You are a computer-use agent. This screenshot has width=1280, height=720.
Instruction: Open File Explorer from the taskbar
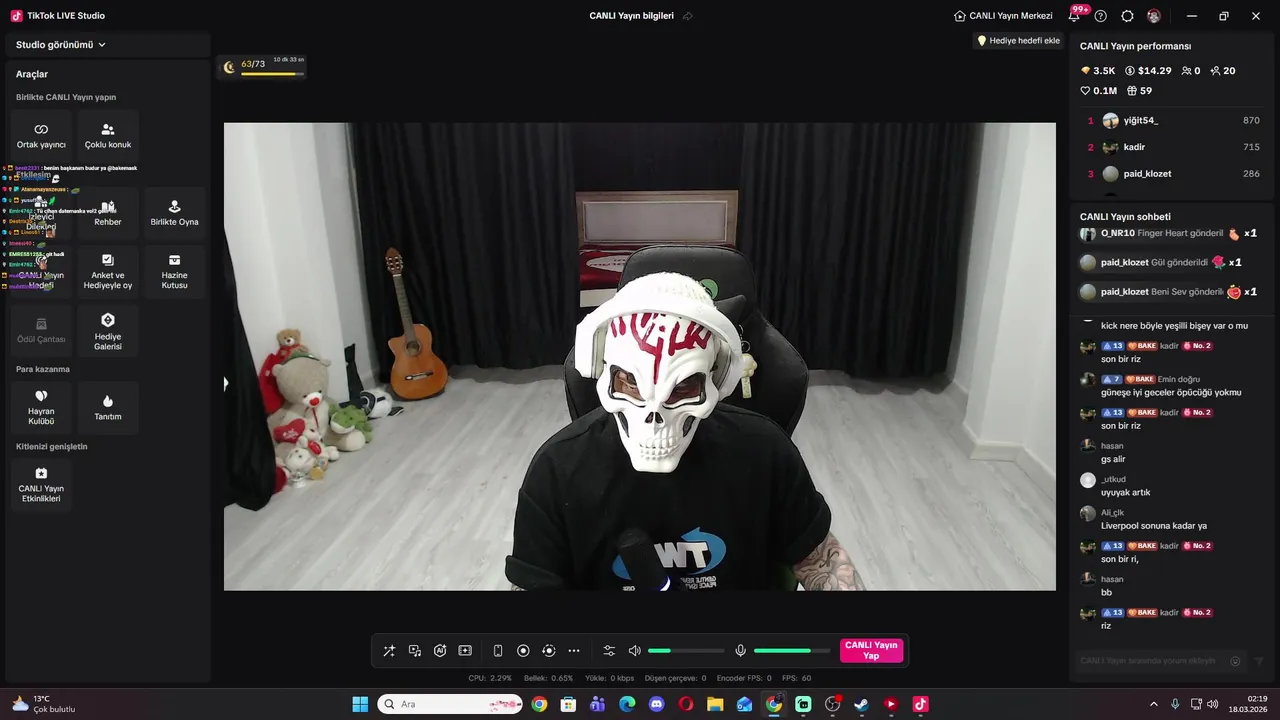pyautogui.click(x=715, y=704)
